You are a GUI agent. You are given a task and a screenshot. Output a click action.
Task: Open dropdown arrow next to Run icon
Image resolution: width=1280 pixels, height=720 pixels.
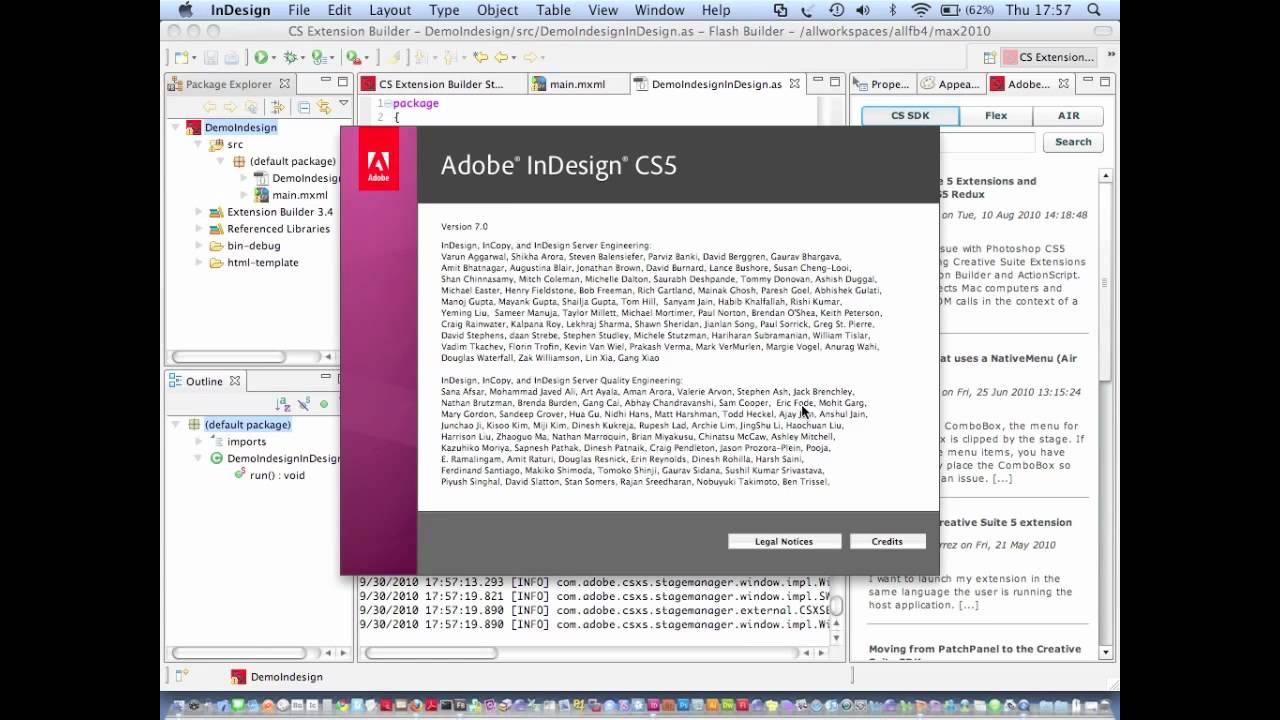click(275, 58)
